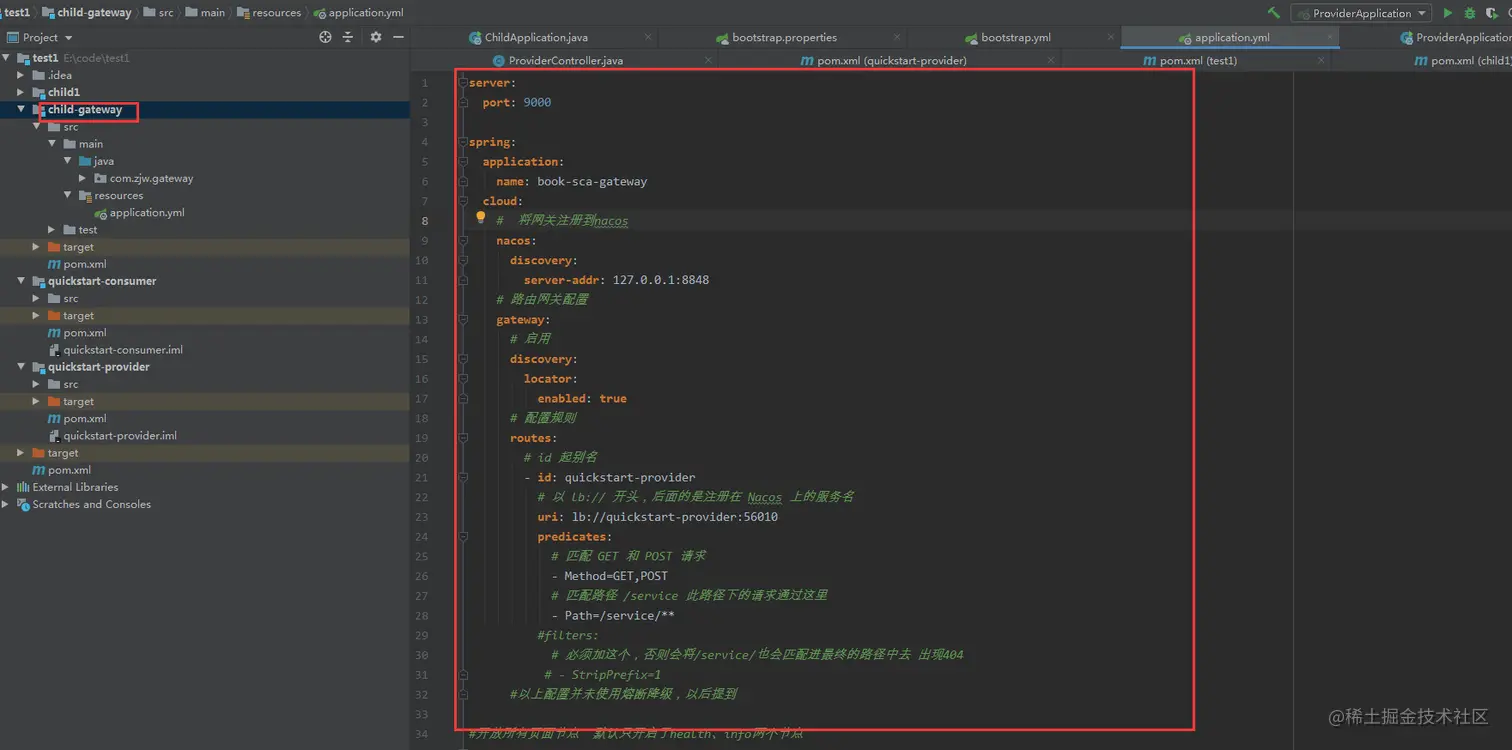Switch to the bootstrap.yml tab
This screenshot has width=1512, height=750.
tap(1015, 37)
